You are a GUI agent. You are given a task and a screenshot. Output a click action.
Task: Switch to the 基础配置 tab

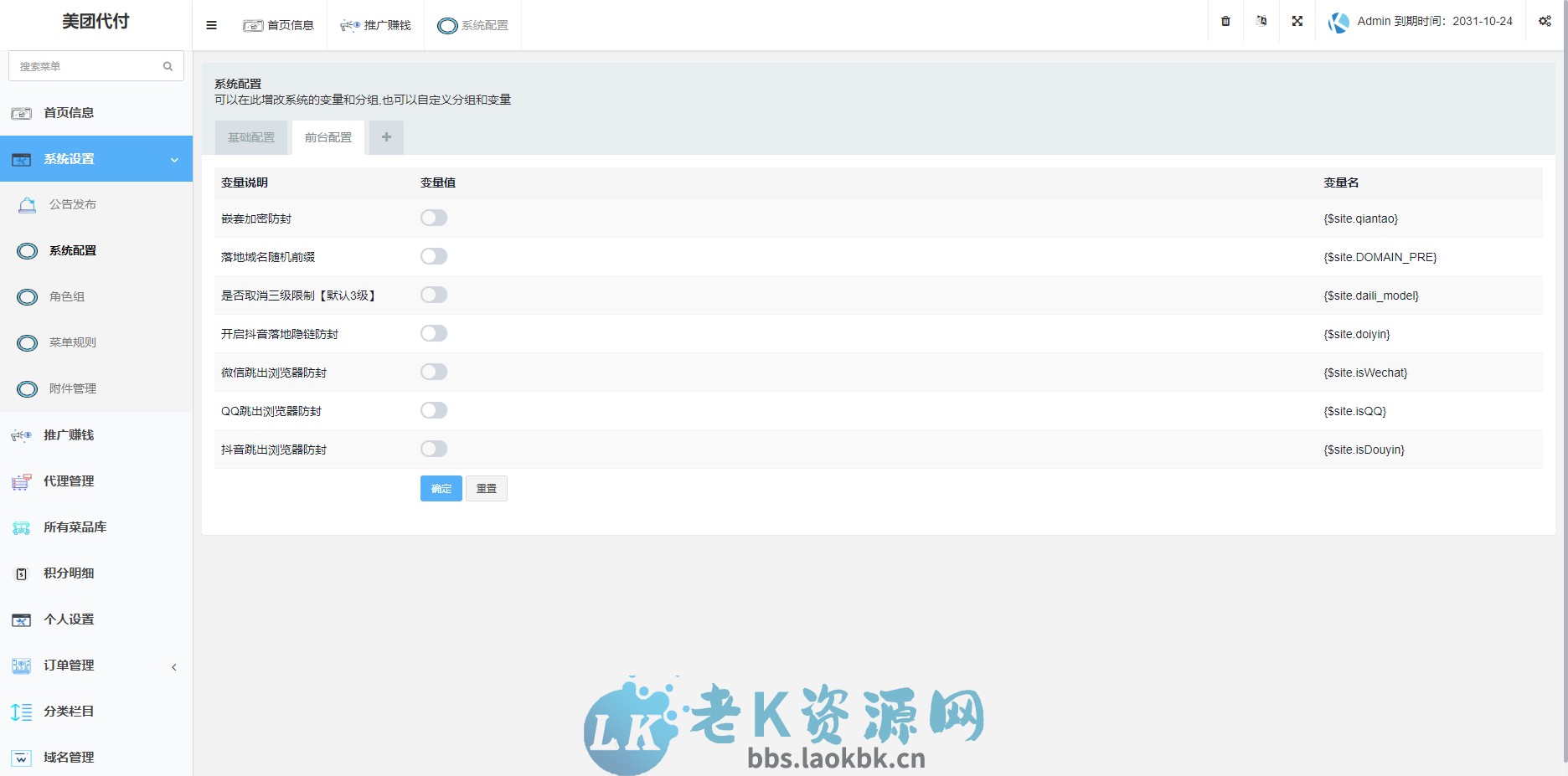pyautogui.click(x=250, y=136)
